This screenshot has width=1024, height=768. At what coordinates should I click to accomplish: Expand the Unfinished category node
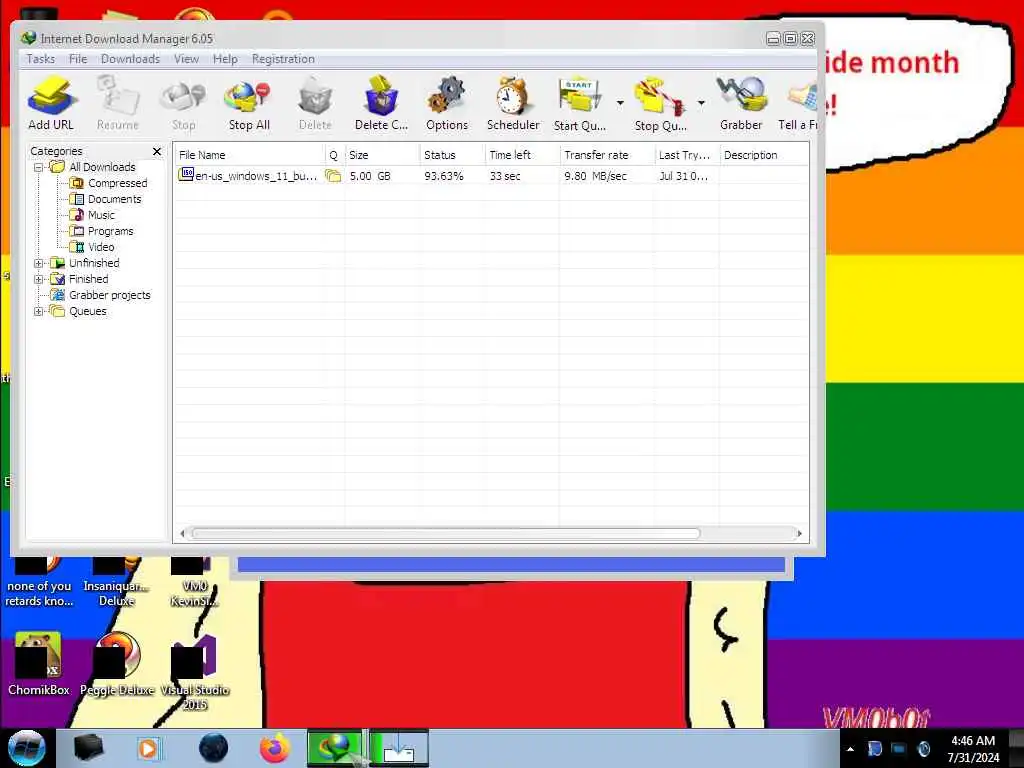point(39,263)
